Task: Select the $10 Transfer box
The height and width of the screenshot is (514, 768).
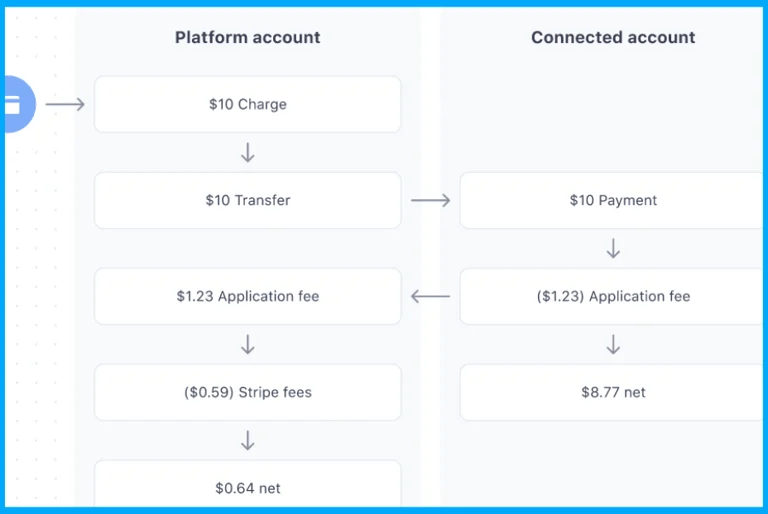Action: click(248, 200)
